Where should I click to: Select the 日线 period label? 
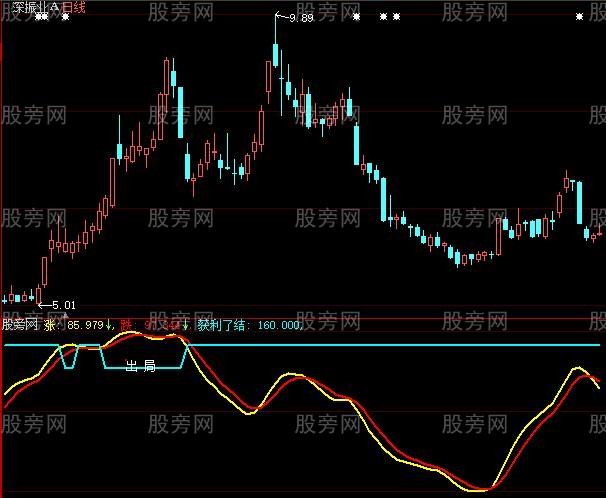(73, 7)
